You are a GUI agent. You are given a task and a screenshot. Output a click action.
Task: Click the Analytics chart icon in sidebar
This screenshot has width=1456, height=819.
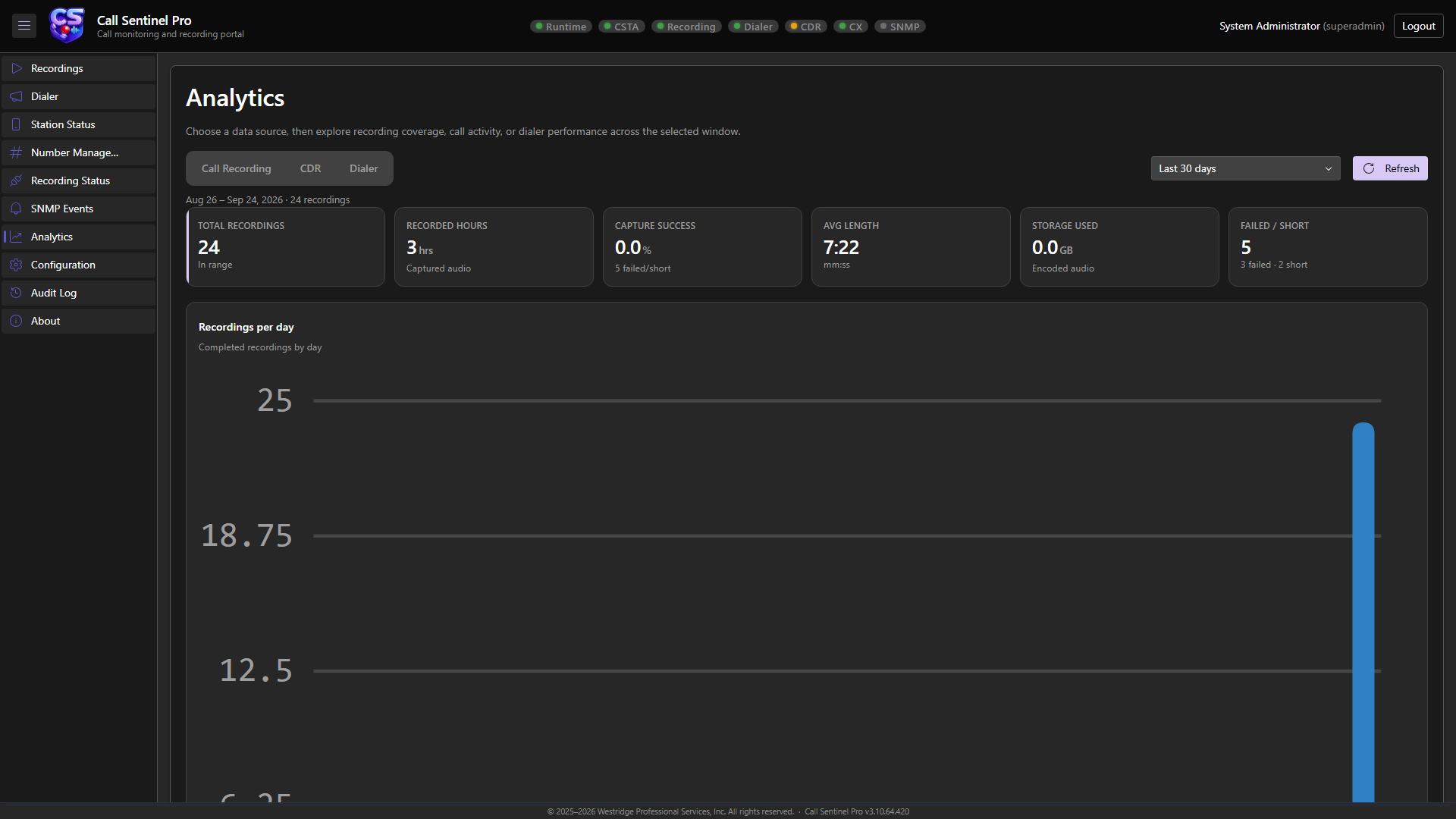[x=16, y=237]
